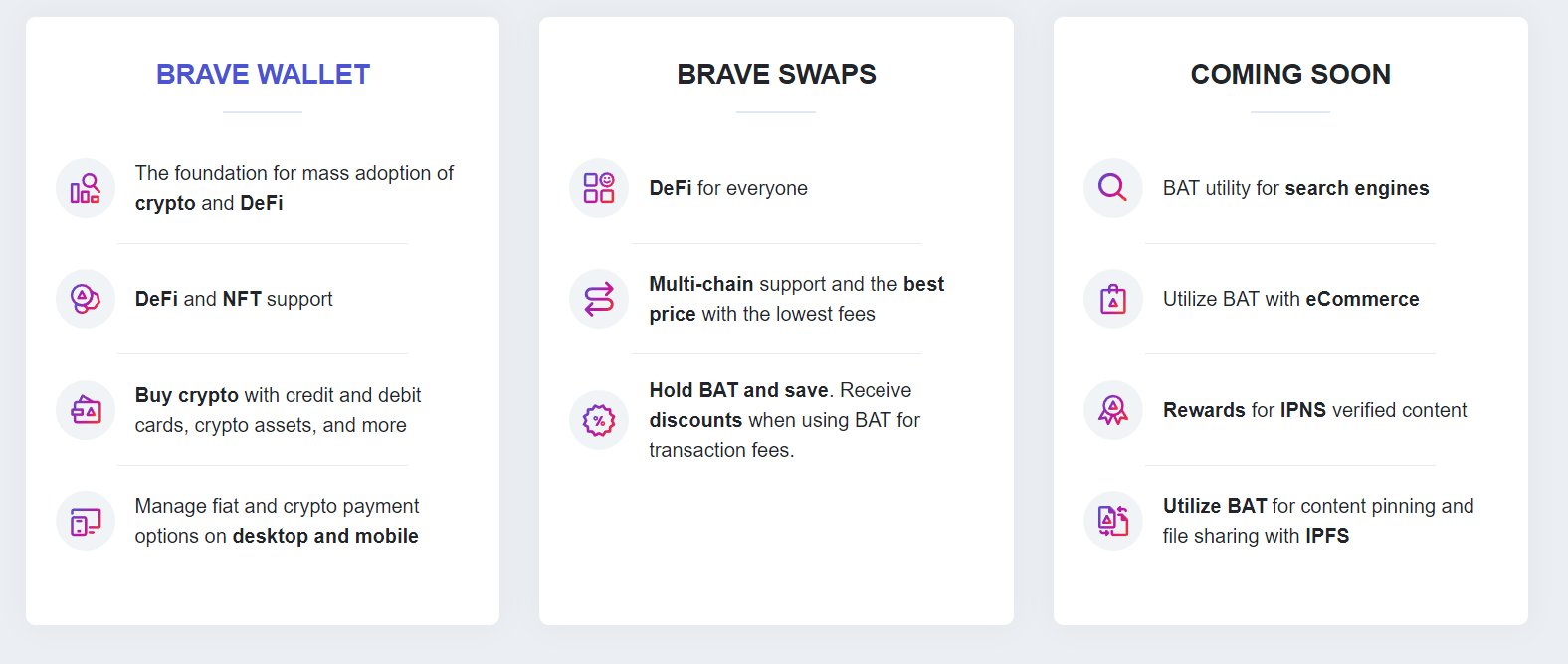Click 'Rewards for IPNS verified content' text
1568x664 pixels.
1314,410
